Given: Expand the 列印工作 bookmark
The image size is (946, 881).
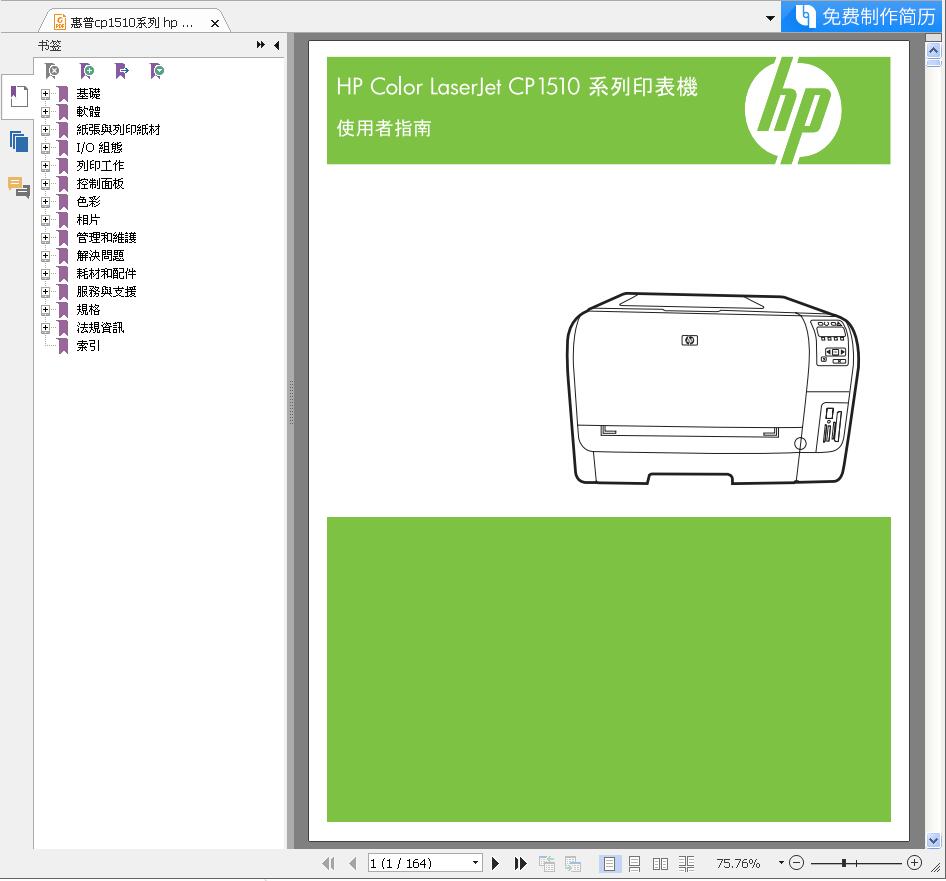Looking at the screenshot, I should [x=45, y=166].
